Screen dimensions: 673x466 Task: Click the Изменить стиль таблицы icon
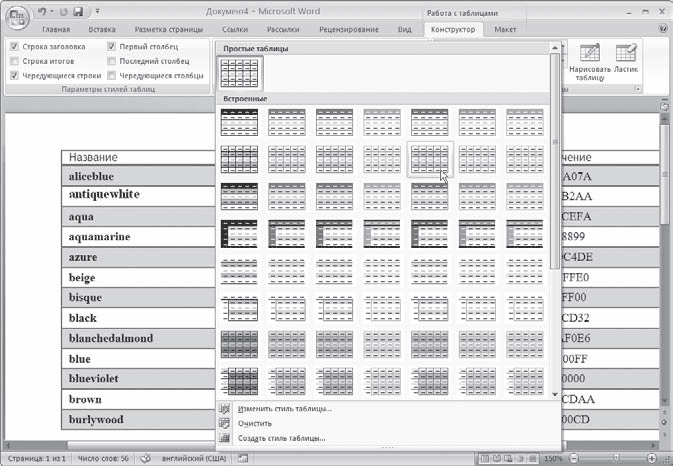[224, 409]
